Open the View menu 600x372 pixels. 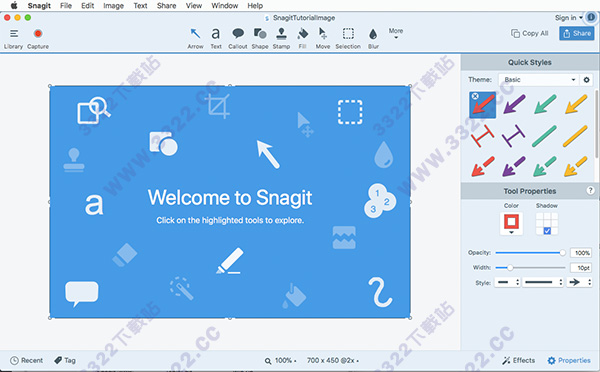click(x=194, y=5)
